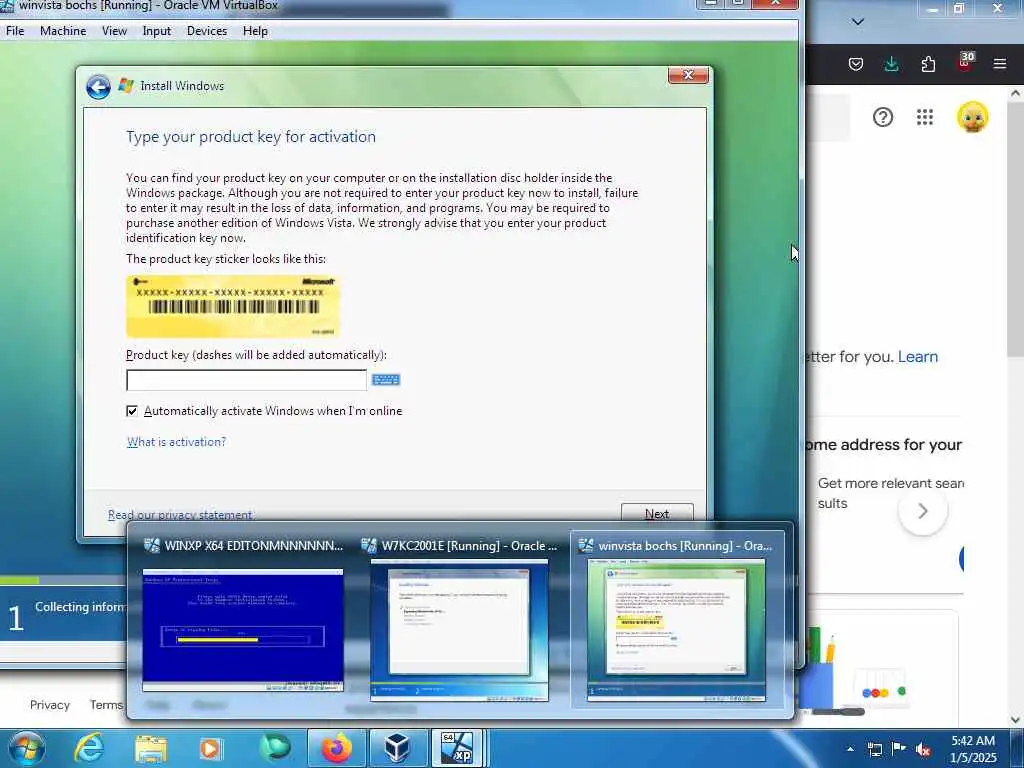Click the Google account duck avatar
Viewport: 1024px width, 768px height.
point(972,118)
